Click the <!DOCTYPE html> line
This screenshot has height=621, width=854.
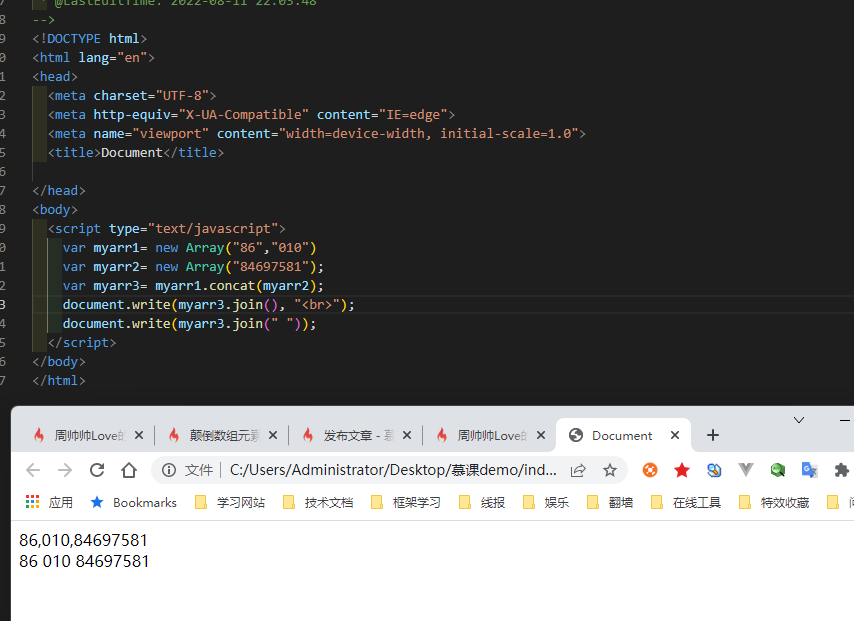(x=89, y=39)
